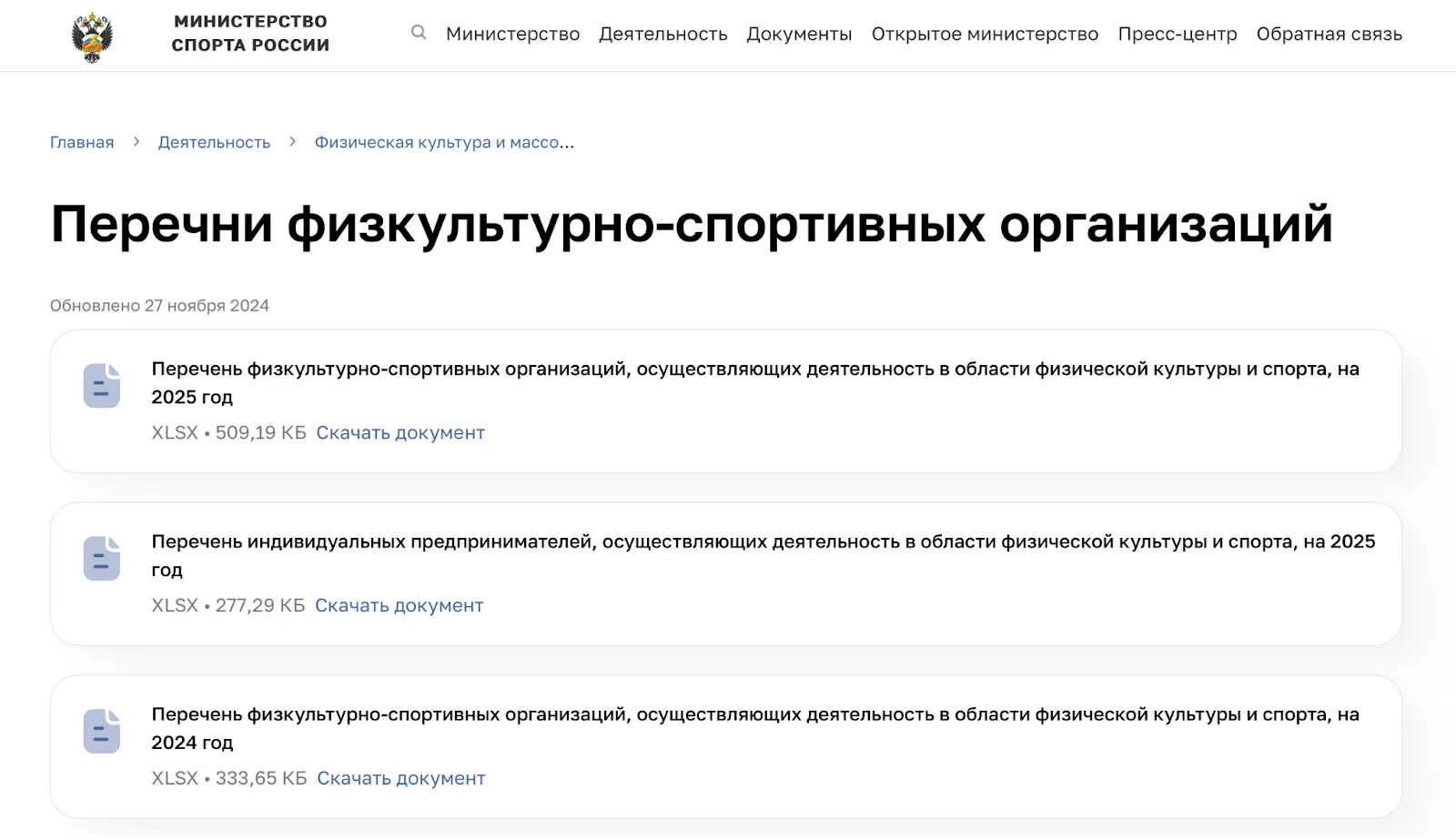Open the Открытое министерство menu
1456x840 pixels.
(985, 34)
